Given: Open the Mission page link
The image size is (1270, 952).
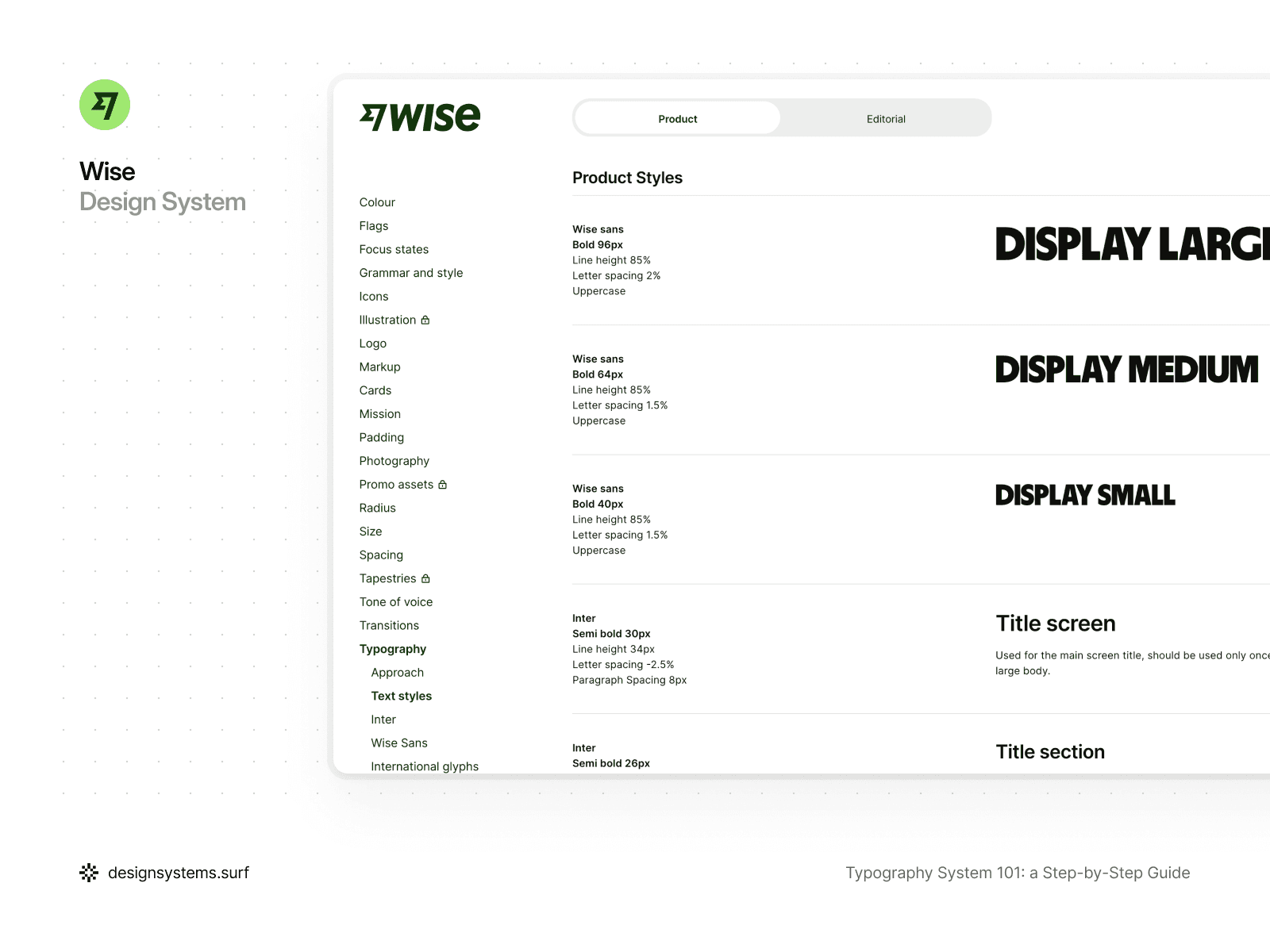Looking at the screenshot, I should click(380, 414).
